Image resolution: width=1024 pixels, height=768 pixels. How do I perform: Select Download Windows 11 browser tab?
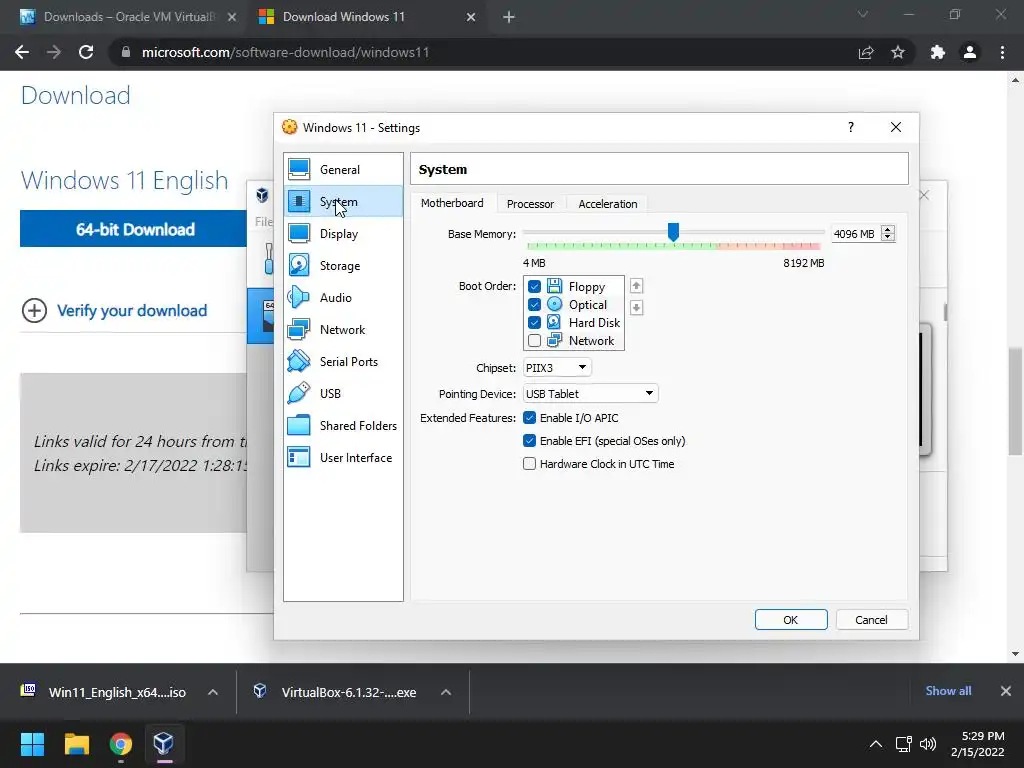pos(344,17)
